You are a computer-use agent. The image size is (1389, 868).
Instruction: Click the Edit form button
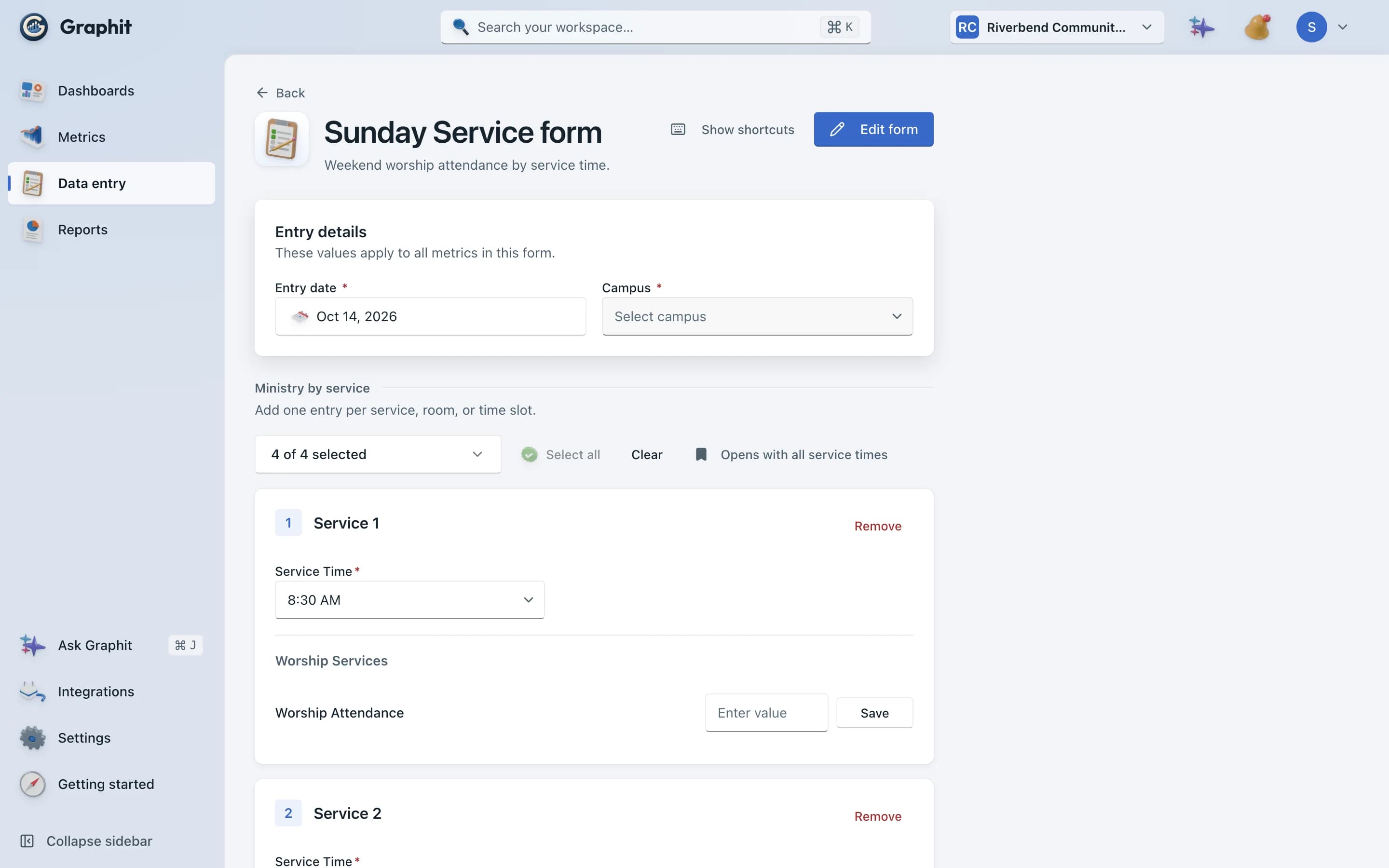pos(873,129)
